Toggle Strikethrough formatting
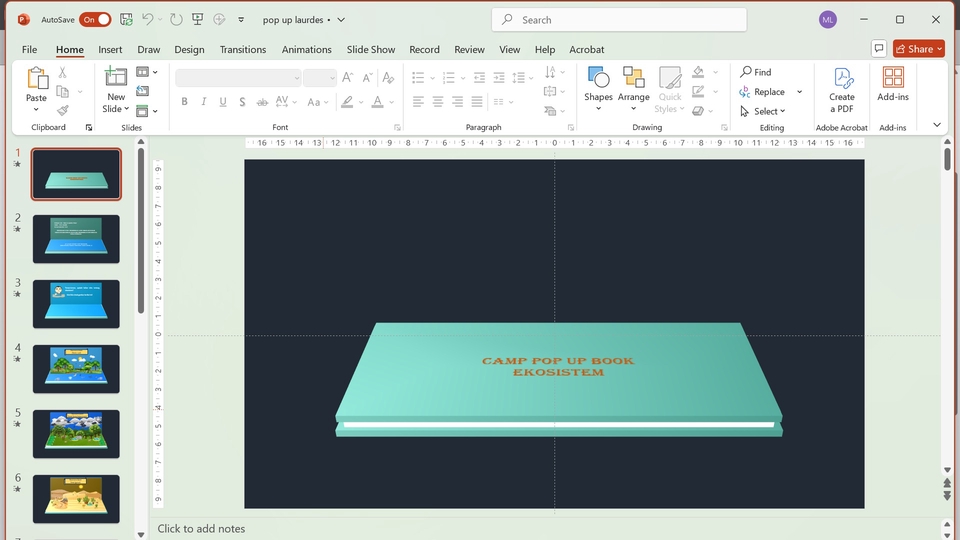This screenshot has height=540, width=960. point(262,102)
